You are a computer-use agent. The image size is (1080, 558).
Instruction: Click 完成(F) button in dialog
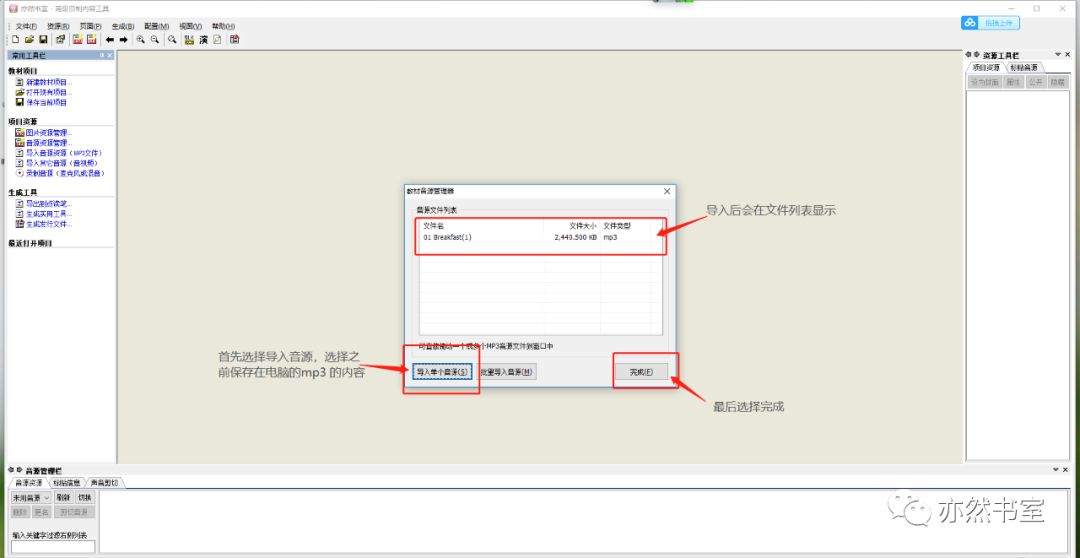tap(641, 372)
